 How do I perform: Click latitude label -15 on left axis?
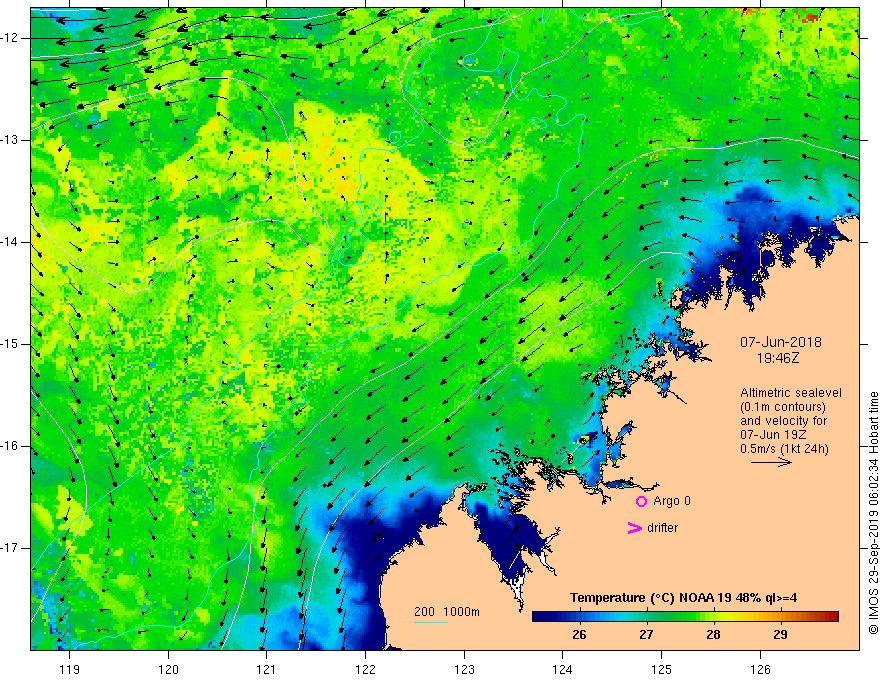click(x=10, y=344)
